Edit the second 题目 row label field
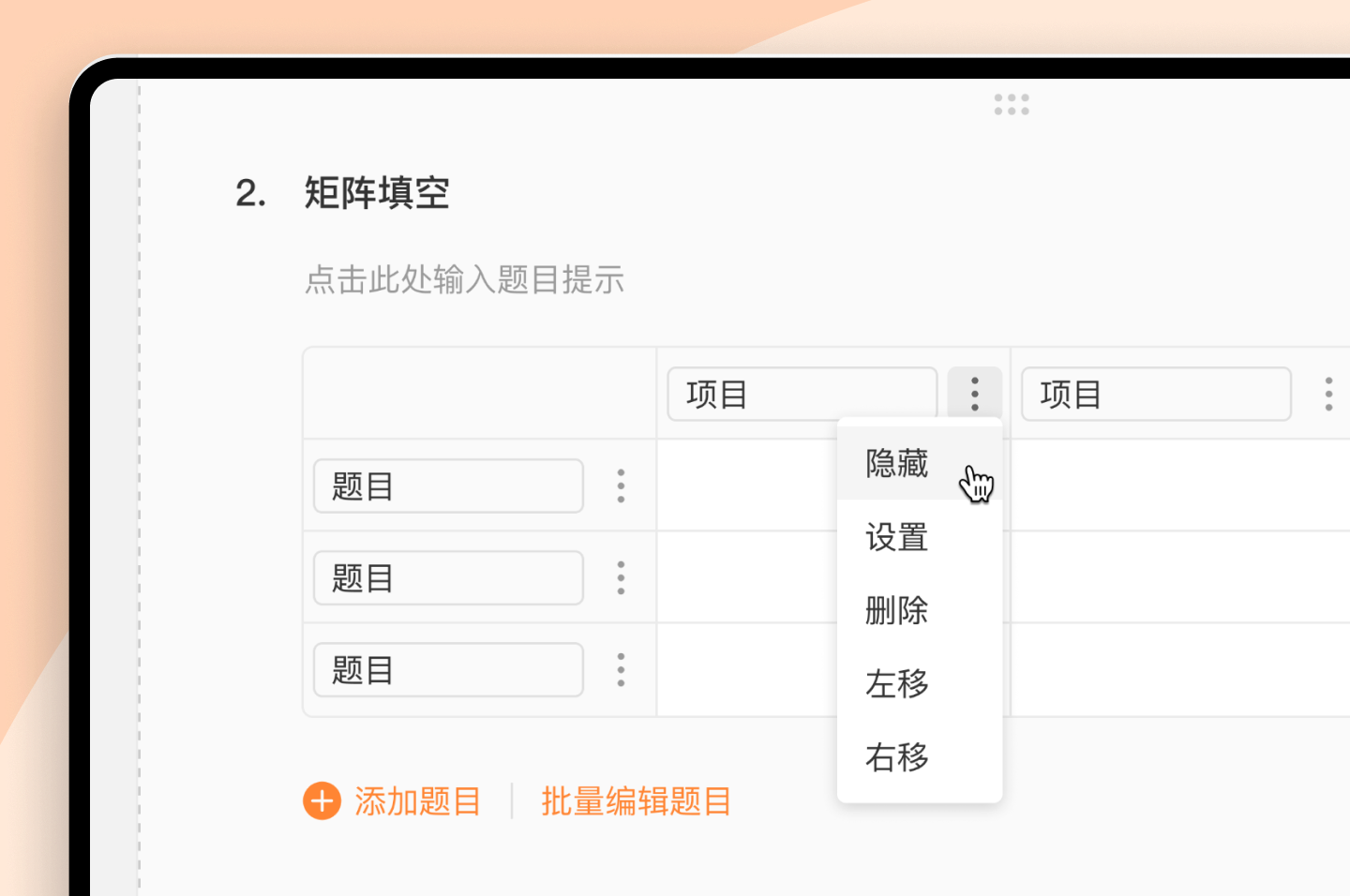The image size is (1350, 896). point(448,577)
